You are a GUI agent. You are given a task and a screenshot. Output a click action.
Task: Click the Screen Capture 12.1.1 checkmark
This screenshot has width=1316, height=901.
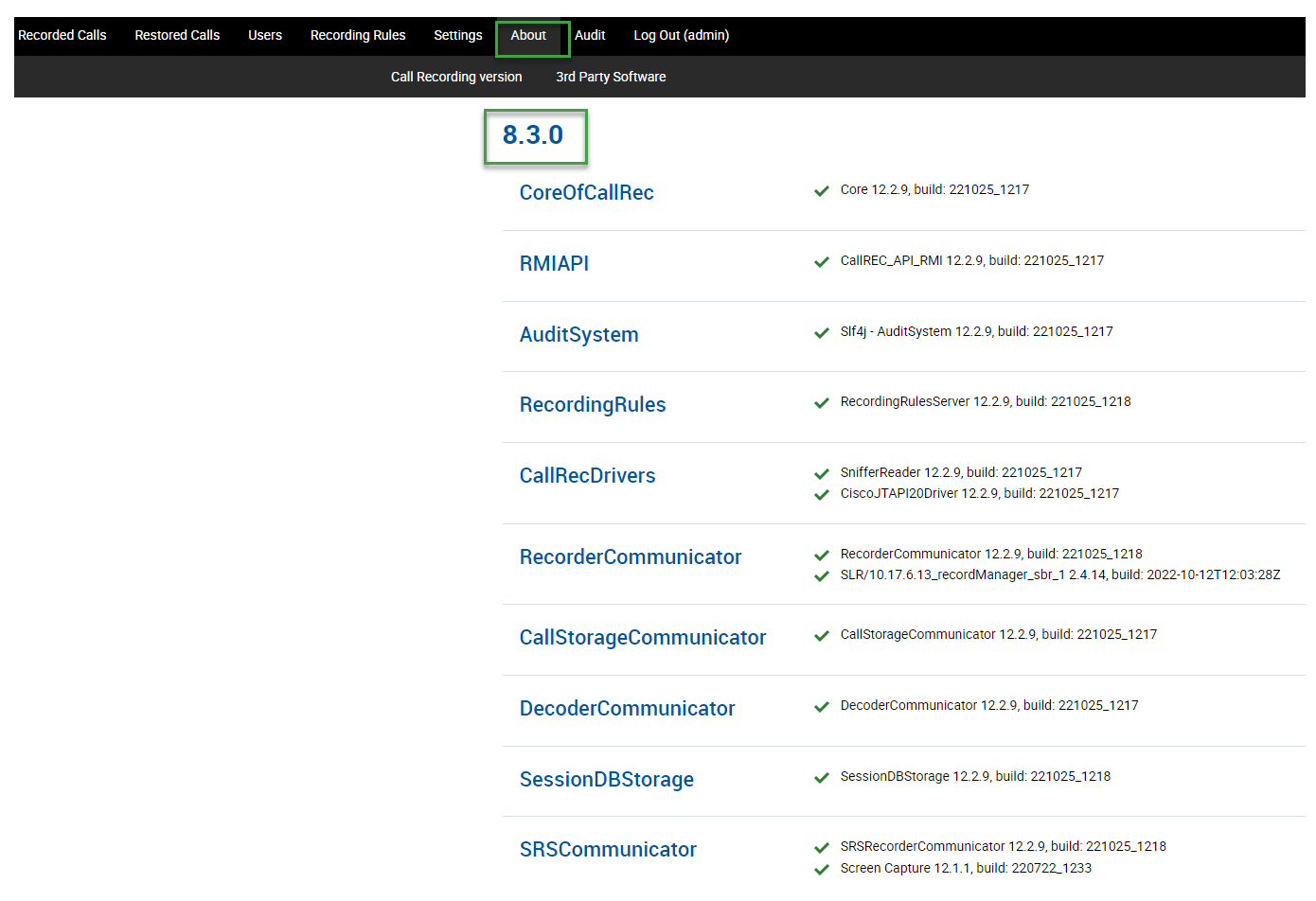click(822, 870)
